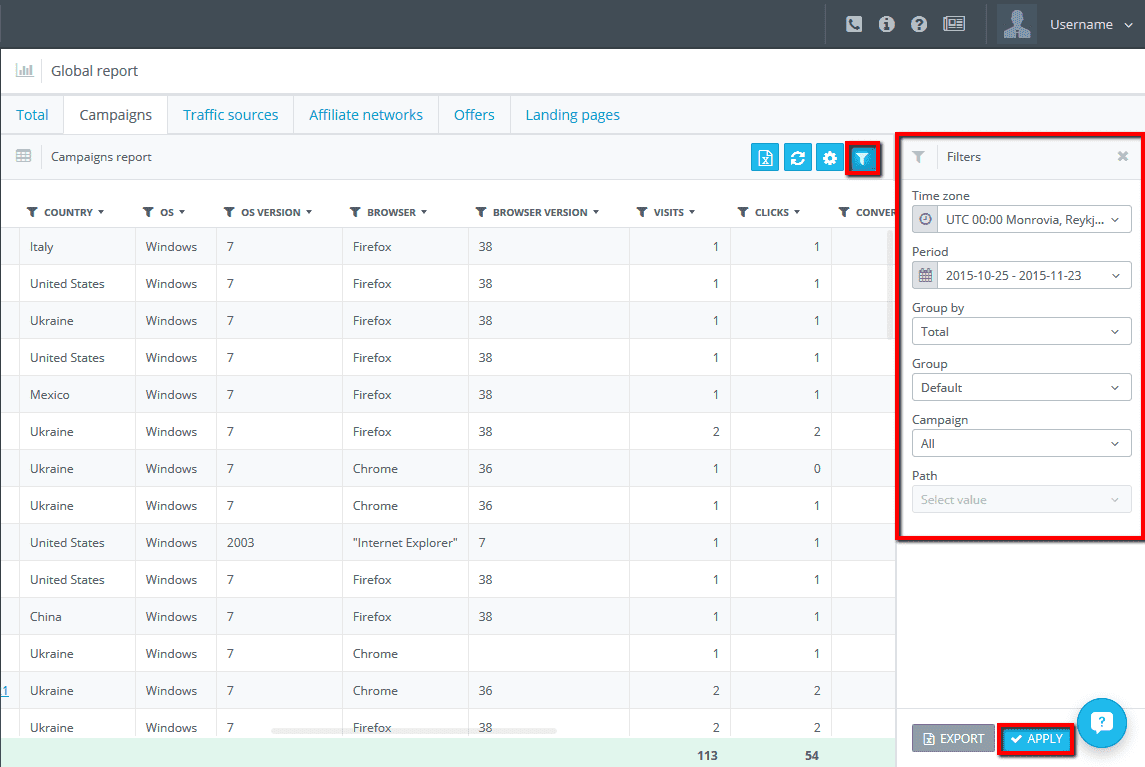The width and height of the screenshot is (1145, 767).
Task: Click the clock icon beside time zone
Action: click(925, 219)
